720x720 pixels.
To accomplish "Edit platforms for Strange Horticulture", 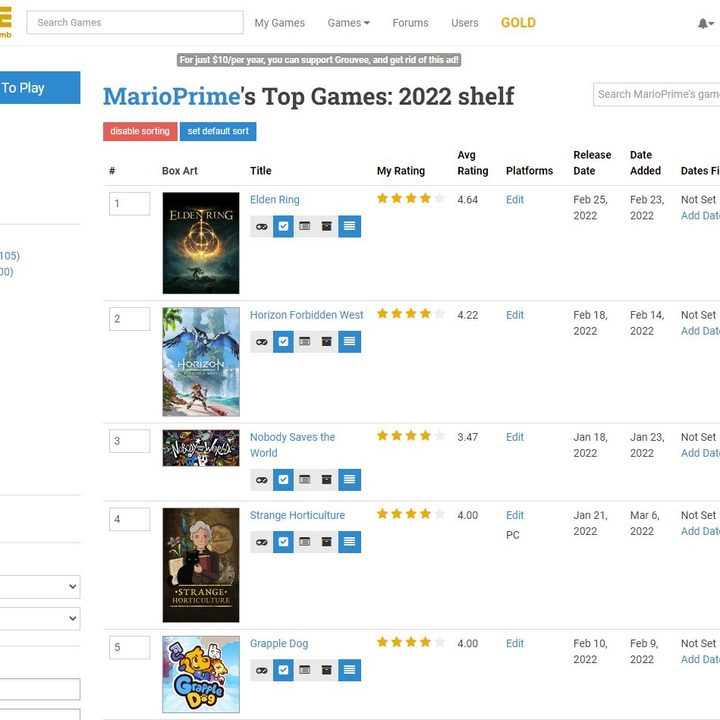I will (x=515, y=515).
